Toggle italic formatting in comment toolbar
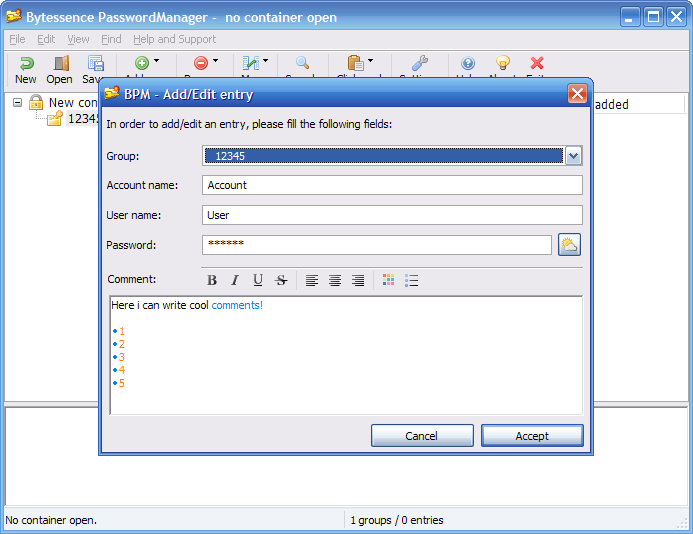 pyautogui.click(x=235, y=280)
